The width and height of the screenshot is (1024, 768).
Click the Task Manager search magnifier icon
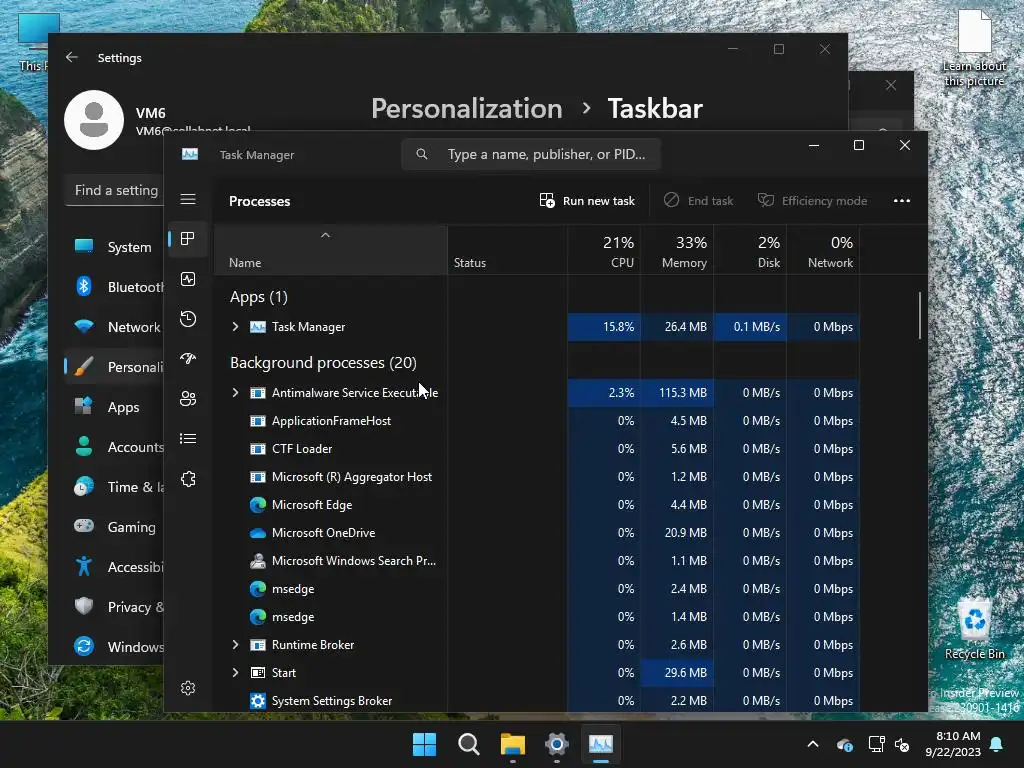coord(422,154)
